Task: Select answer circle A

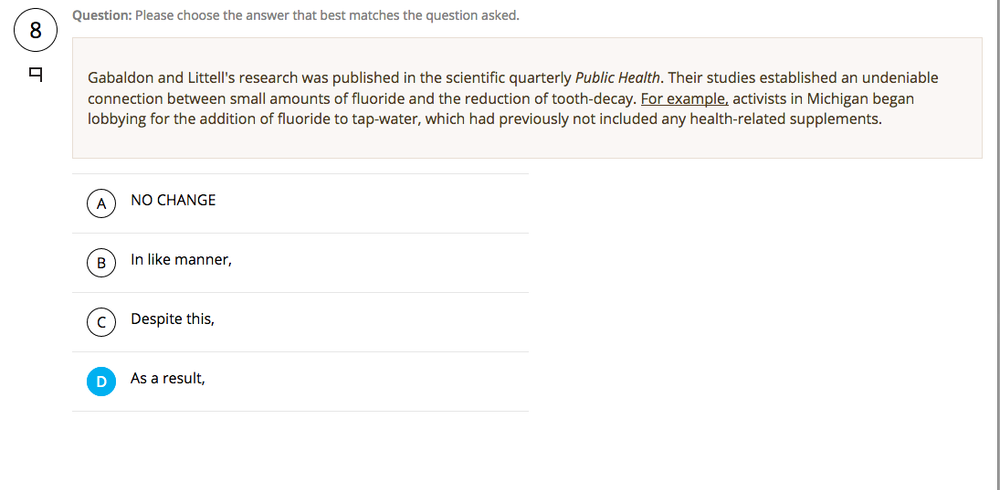Action: (101, 202)
